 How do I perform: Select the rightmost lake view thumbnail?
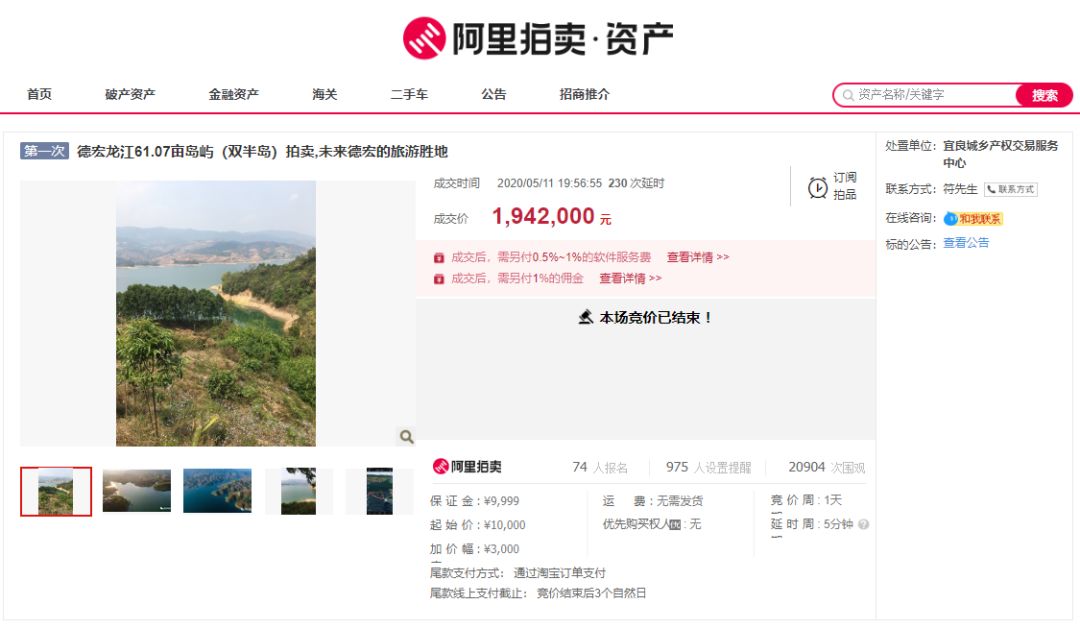click(x=380, y=490)
